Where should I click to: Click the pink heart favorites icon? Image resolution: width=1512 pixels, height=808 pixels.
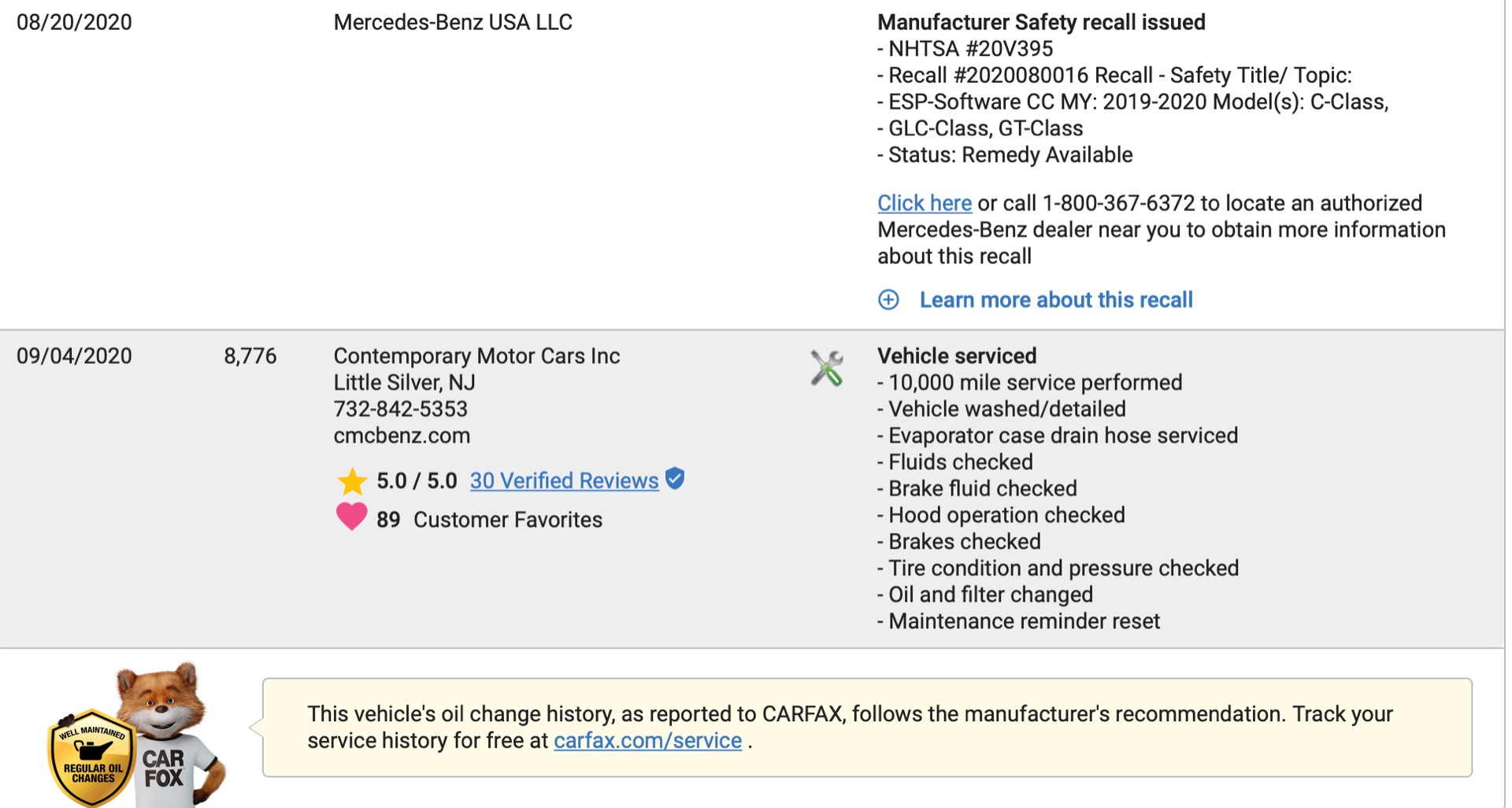coord(351,517)
